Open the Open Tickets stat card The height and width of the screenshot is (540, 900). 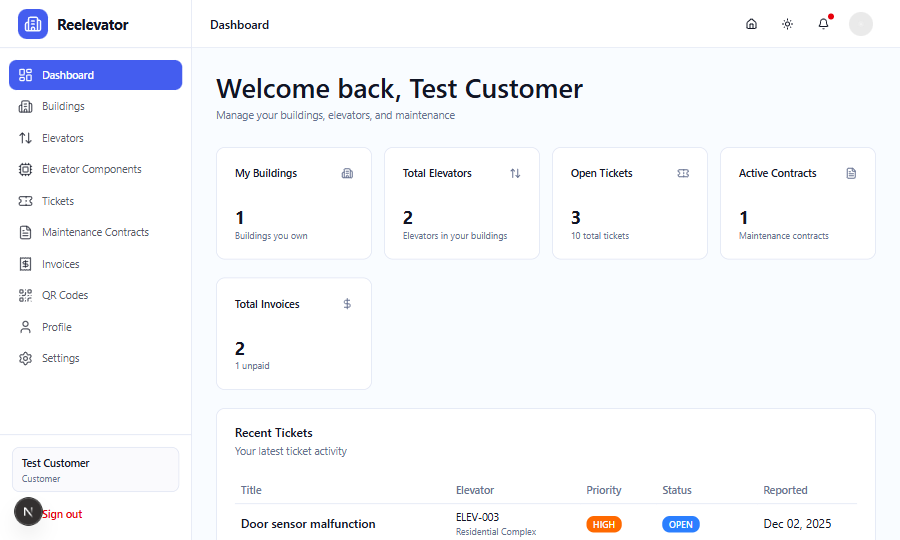click(x=630, y=203)
